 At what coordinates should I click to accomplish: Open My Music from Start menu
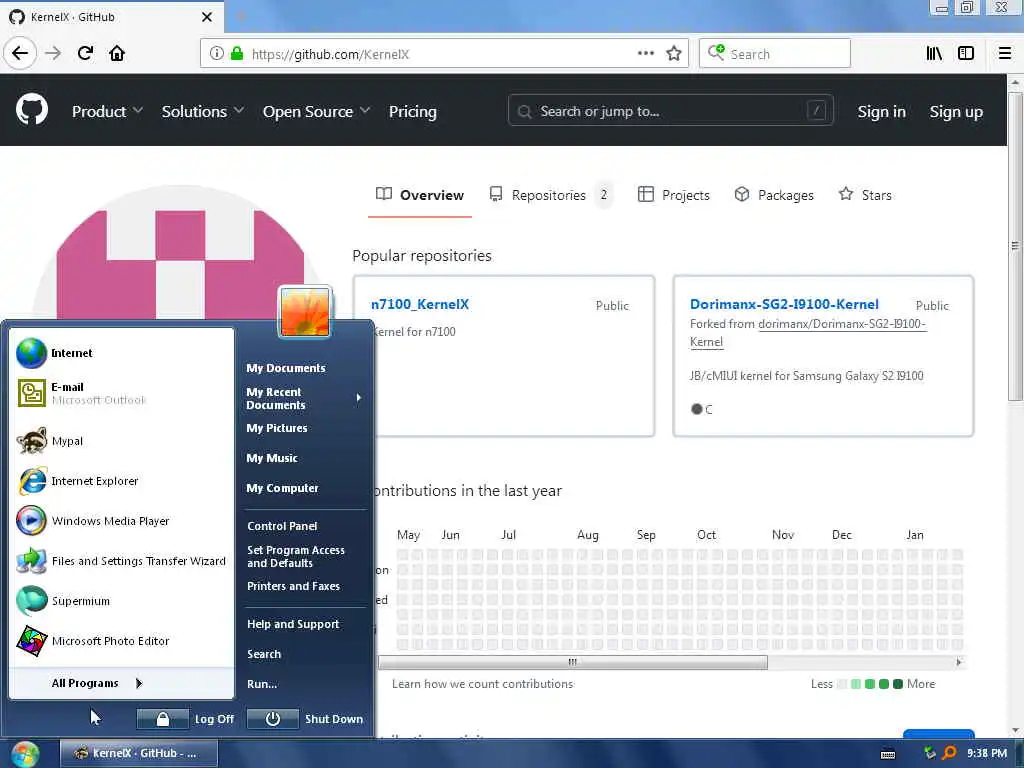pyautogui.click(x=272, y=458)
